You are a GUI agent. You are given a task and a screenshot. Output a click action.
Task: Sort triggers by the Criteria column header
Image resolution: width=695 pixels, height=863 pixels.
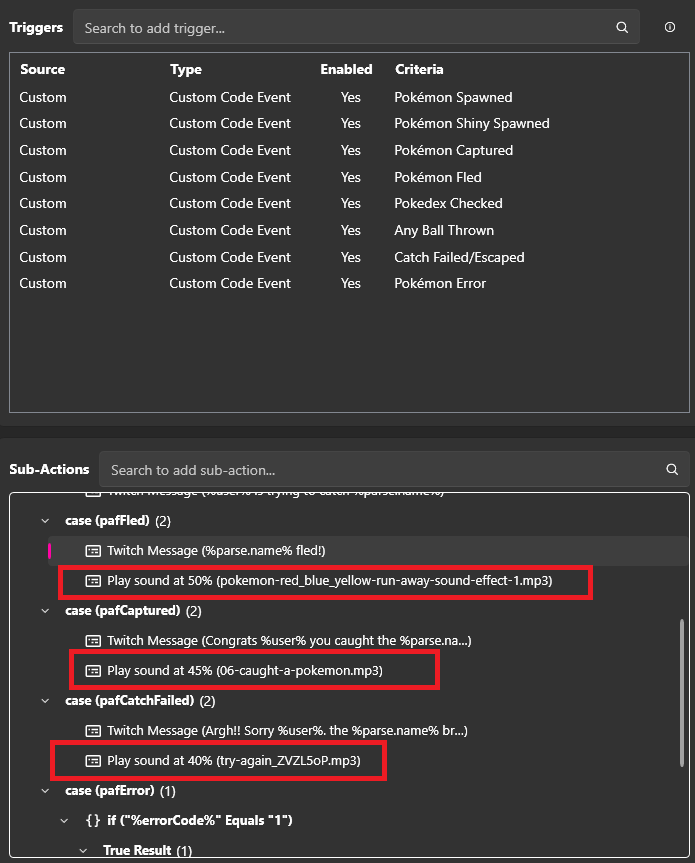pyautogui.click(x=419, y=70)
